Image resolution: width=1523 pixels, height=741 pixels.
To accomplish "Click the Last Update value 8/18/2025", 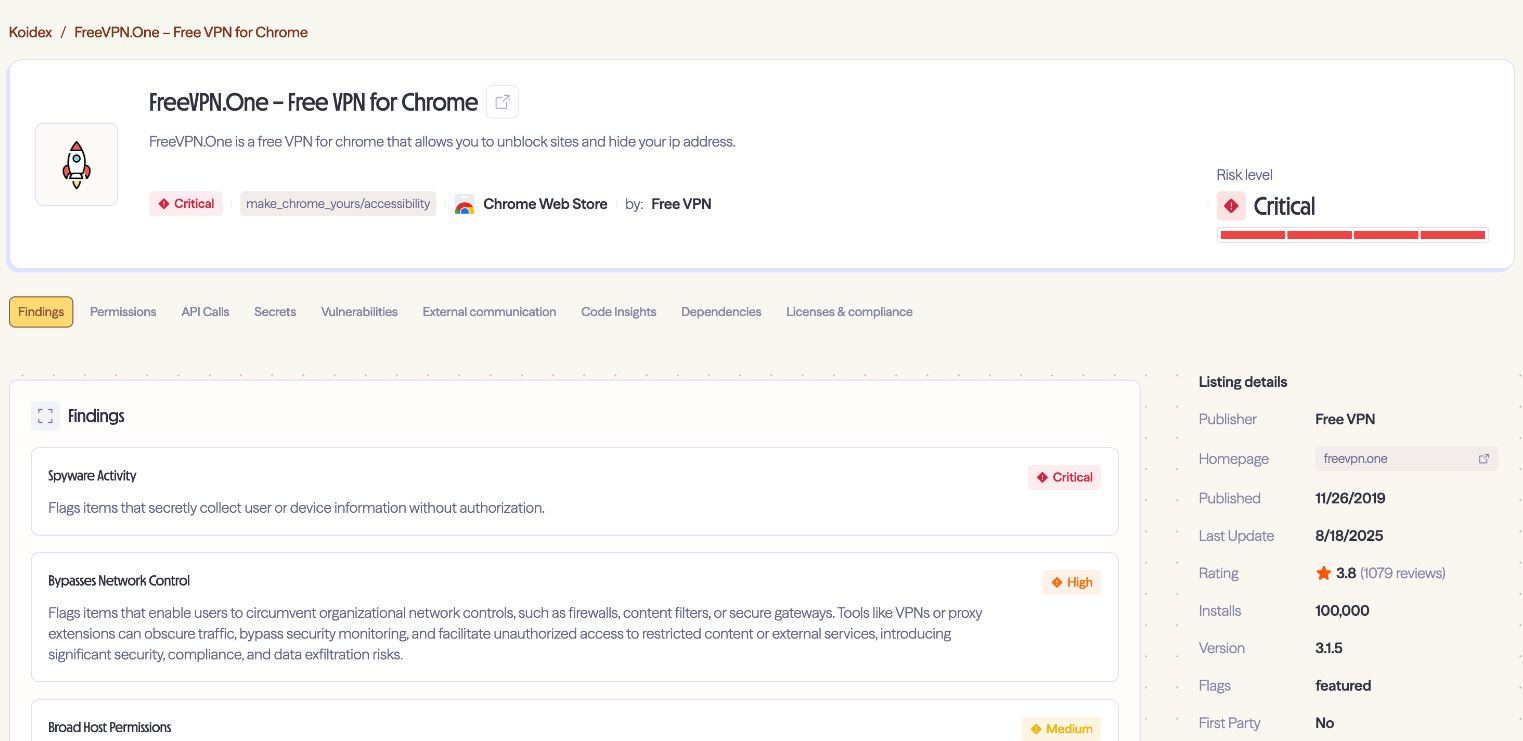I will [1349, 536].
